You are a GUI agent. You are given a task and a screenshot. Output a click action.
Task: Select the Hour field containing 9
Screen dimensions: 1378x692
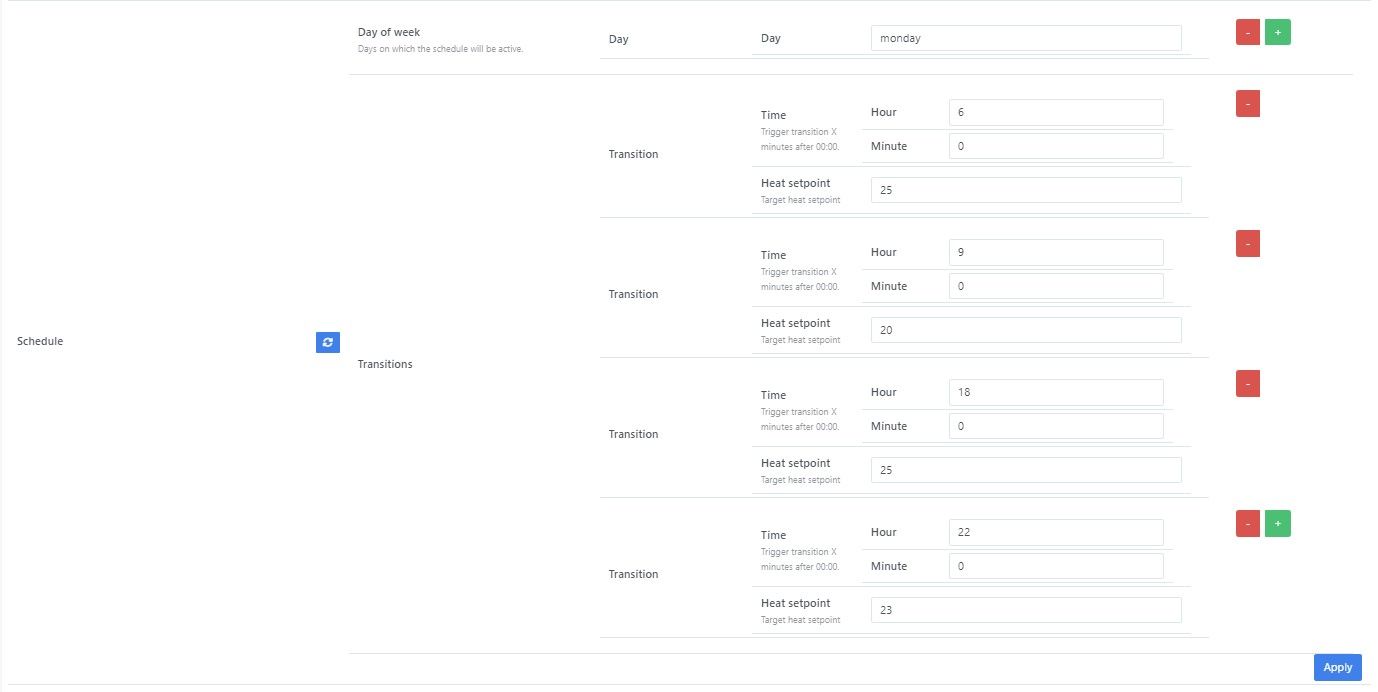tap(1055, 252)
